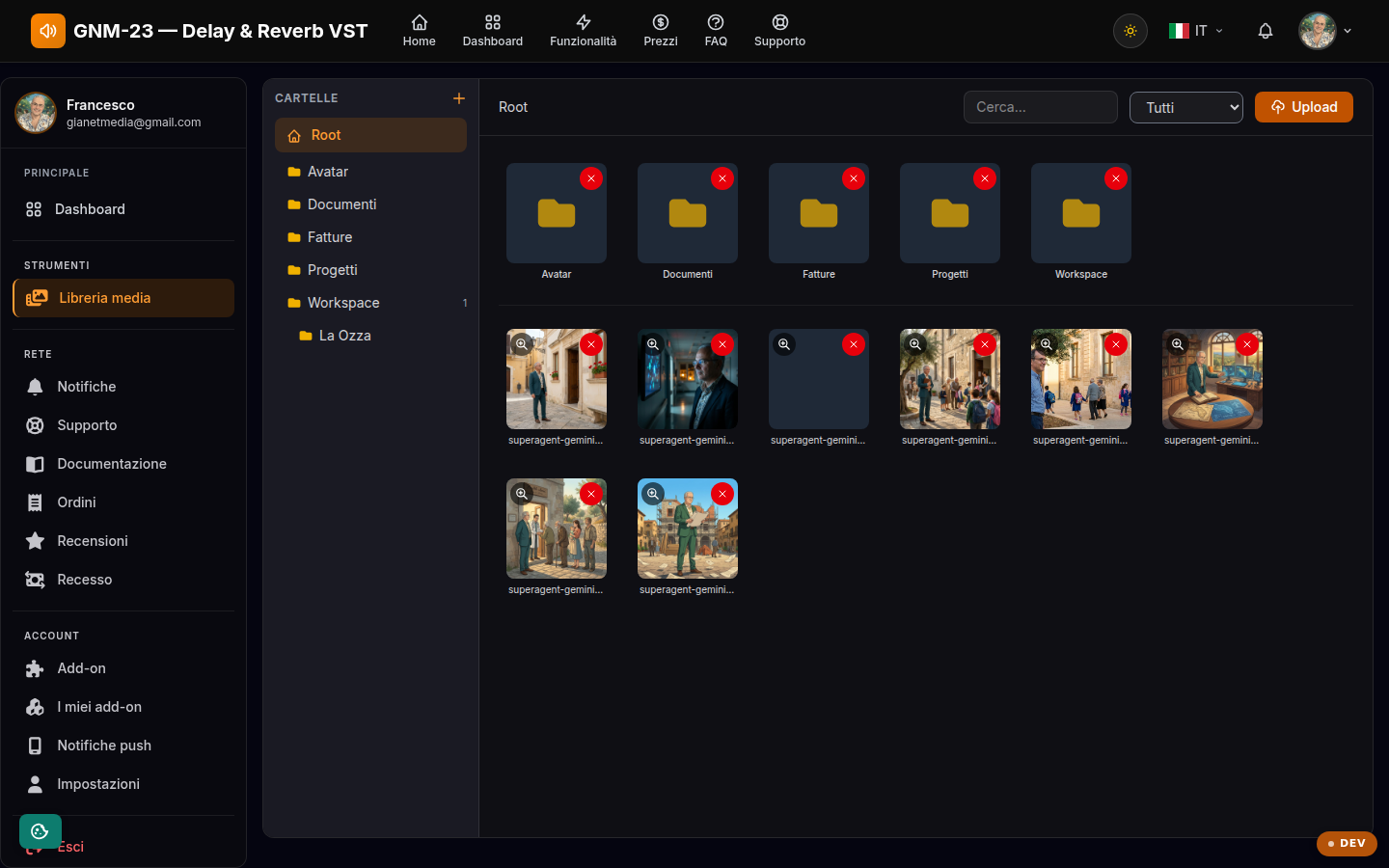
Task: Click the GNM-23 orange speaker logo
Action: click(48, 31)
